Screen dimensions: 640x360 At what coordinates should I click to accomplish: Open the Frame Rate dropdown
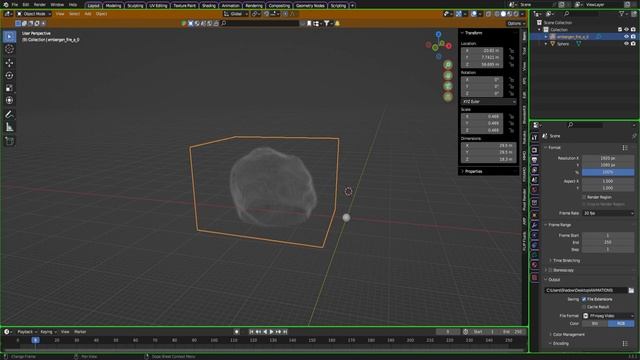tap(608, 213)
